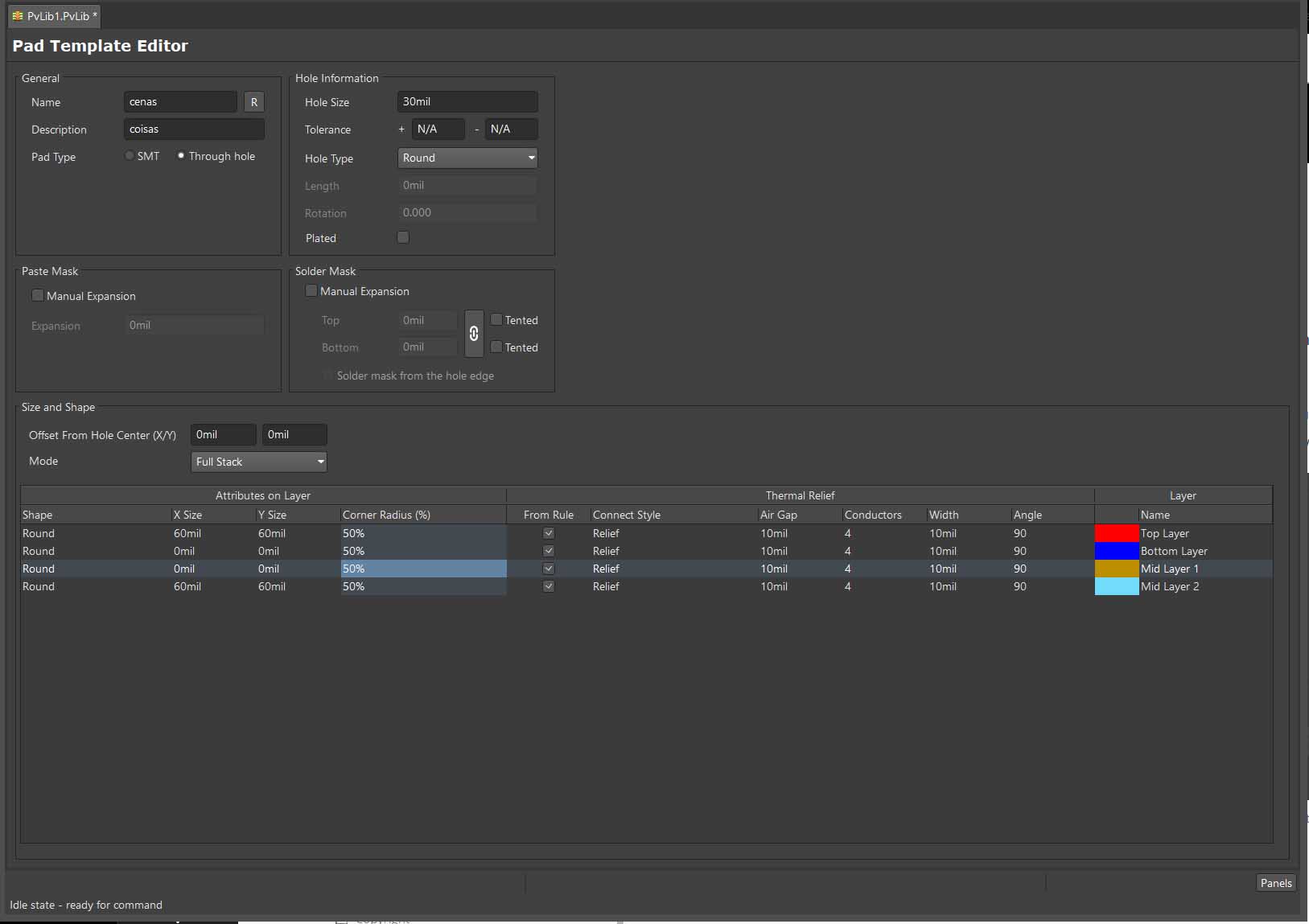Enable Solder Mask Manual Expansion checkbox

[311, 291]
